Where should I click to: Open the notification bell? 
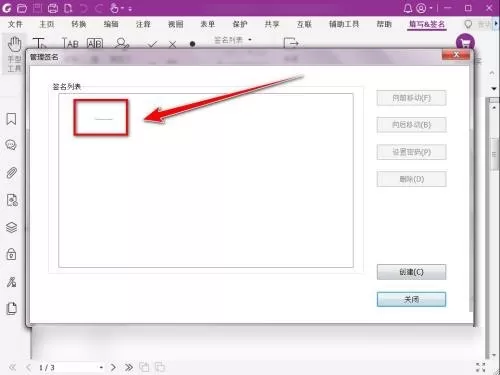(x=407, y=8)
